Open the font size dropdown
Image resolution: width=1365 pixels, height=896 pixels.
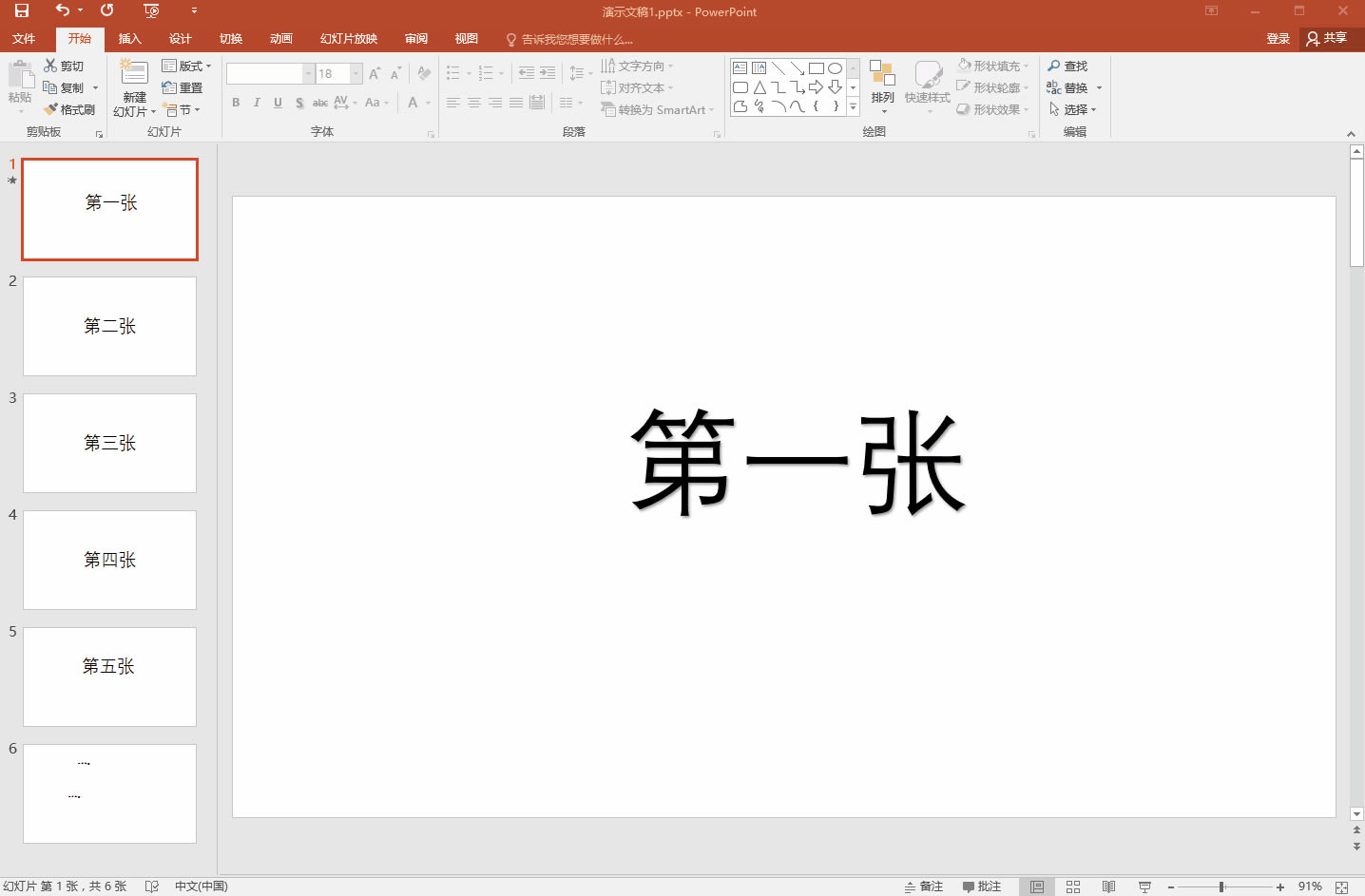tap(356, 72)
